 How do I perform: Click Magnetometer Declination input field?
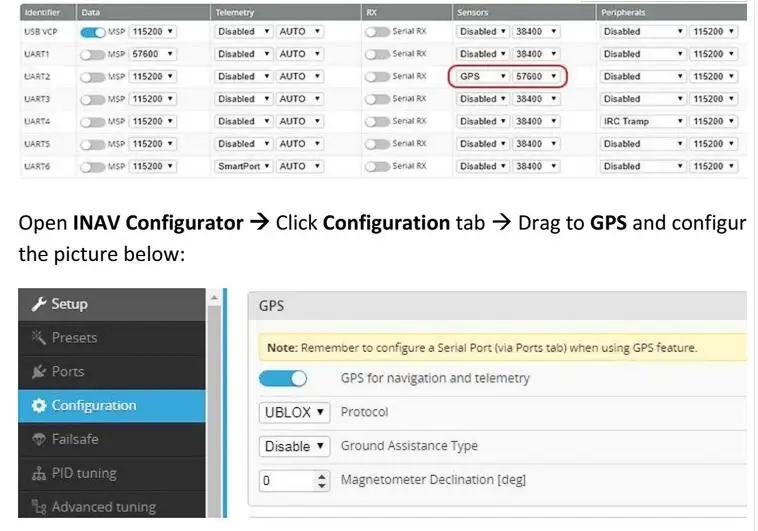[294, 481]
